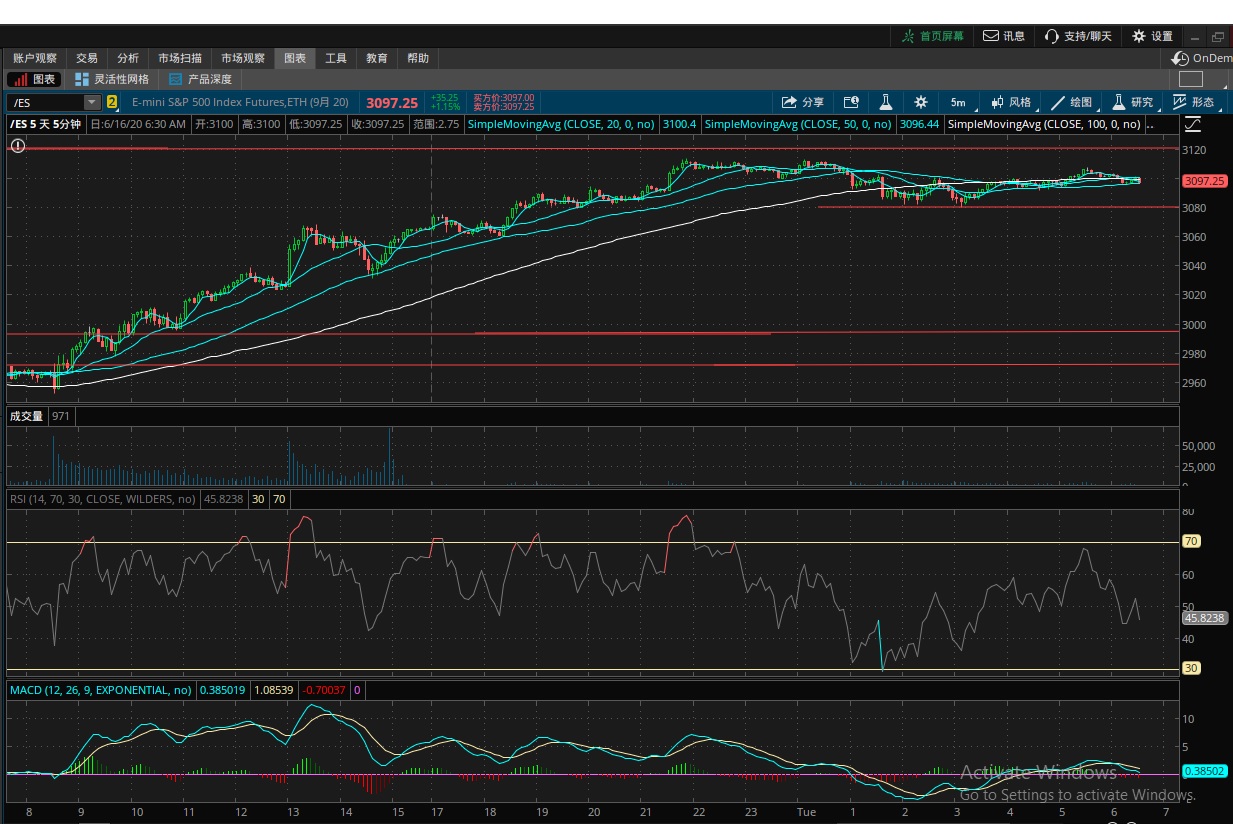Screen dimensions: 1233x824
Task: Switch to 教育 tab
Action: (x=377, y=58)
